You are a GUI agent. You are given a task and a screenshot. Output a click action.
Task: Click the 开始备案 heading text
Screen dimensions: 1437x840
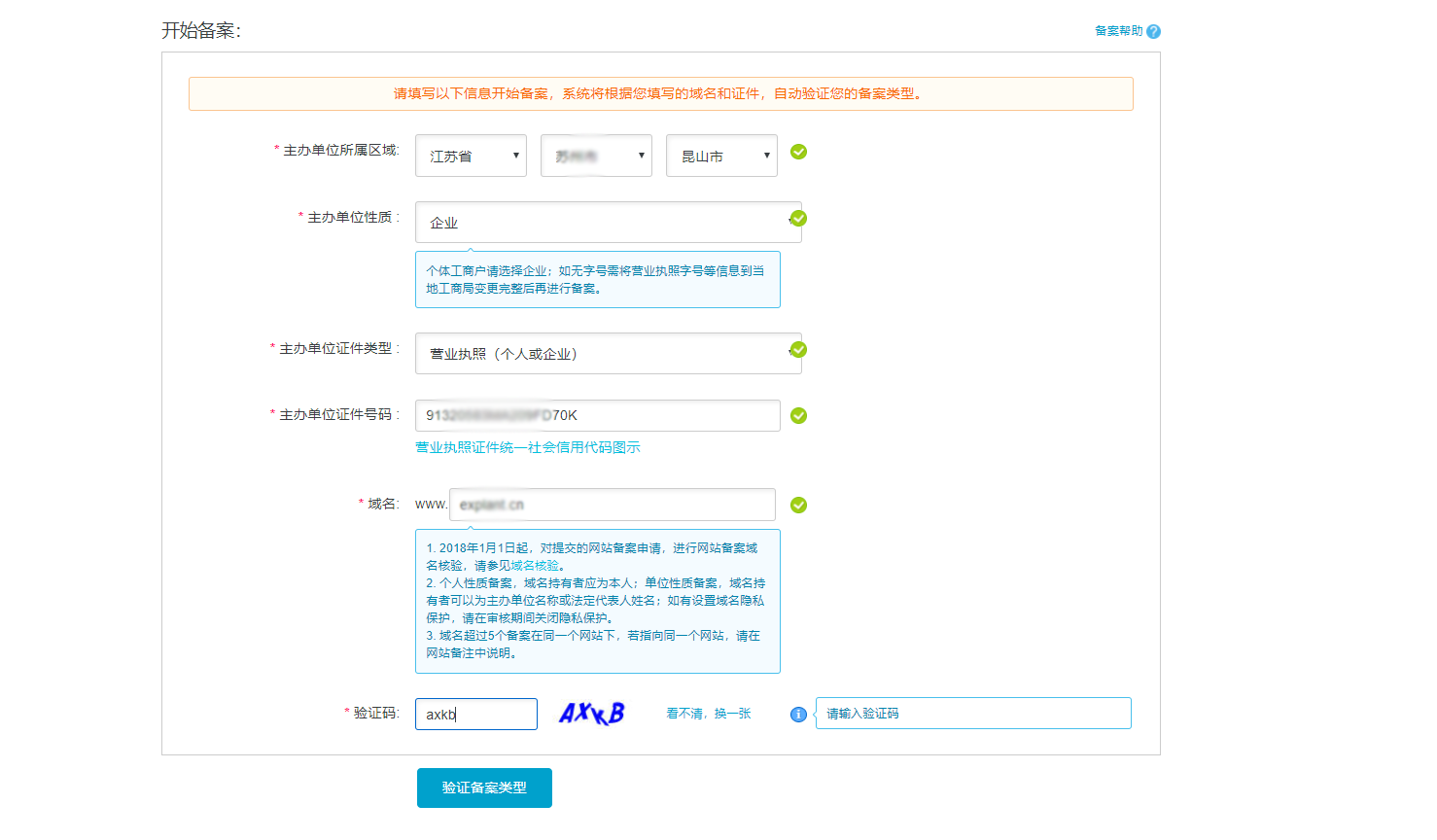point(201,30)
